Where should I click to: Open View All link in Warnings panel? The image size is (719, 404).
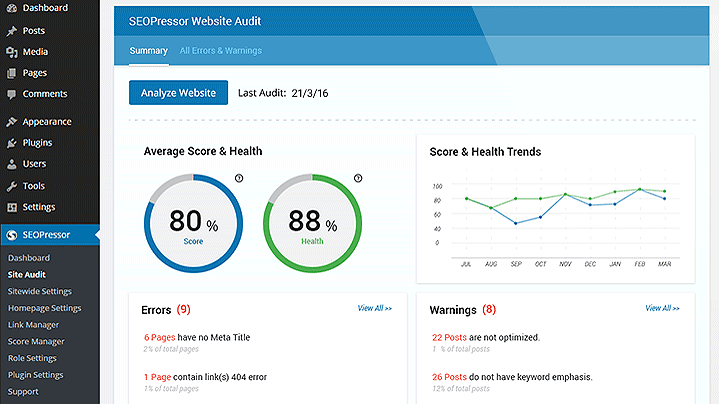(662, 309)
